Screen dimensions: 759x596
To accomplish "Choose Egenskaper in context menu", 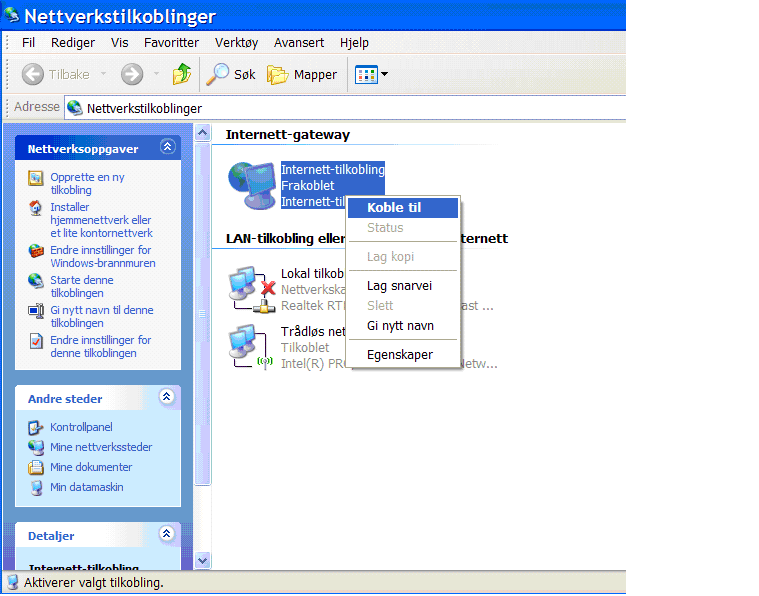I will [403, 355].
